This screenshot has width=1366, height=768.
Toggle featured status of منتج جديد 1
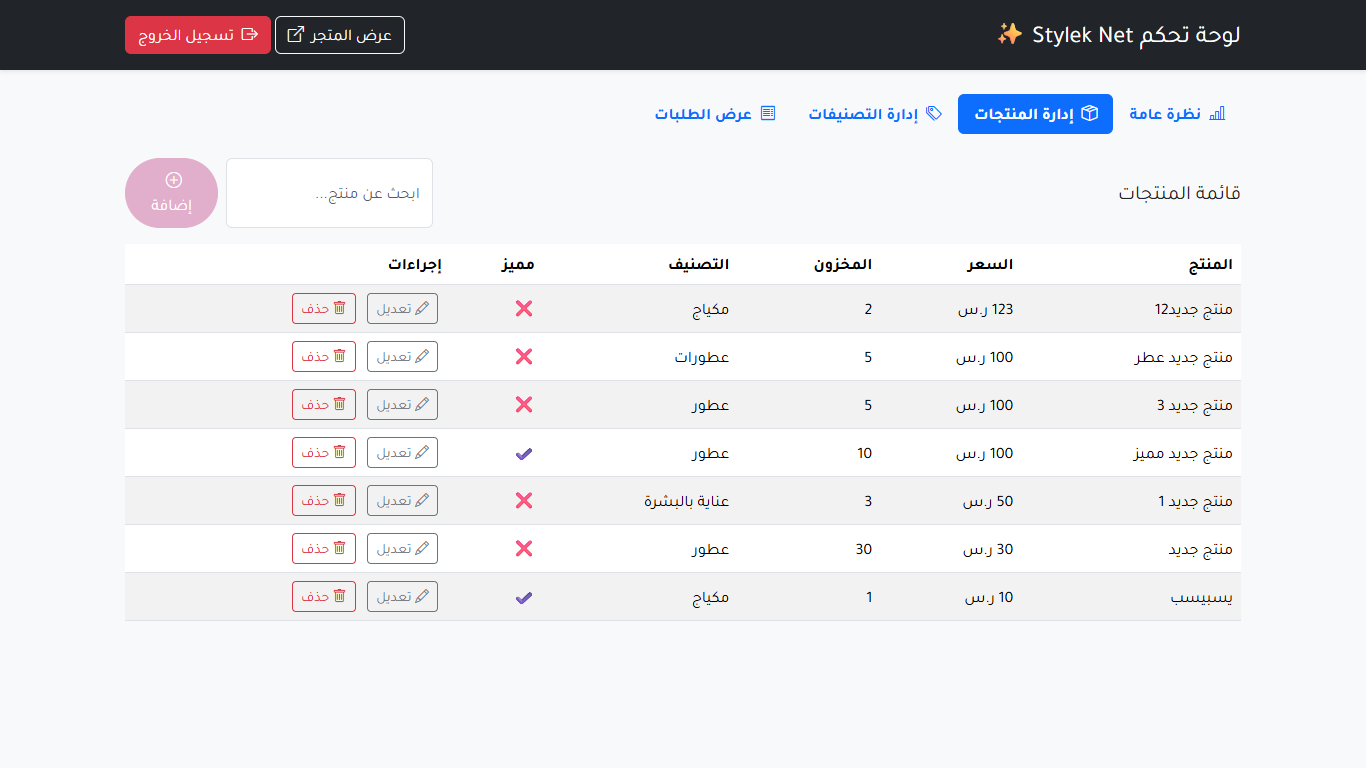(x=523, y=501)
